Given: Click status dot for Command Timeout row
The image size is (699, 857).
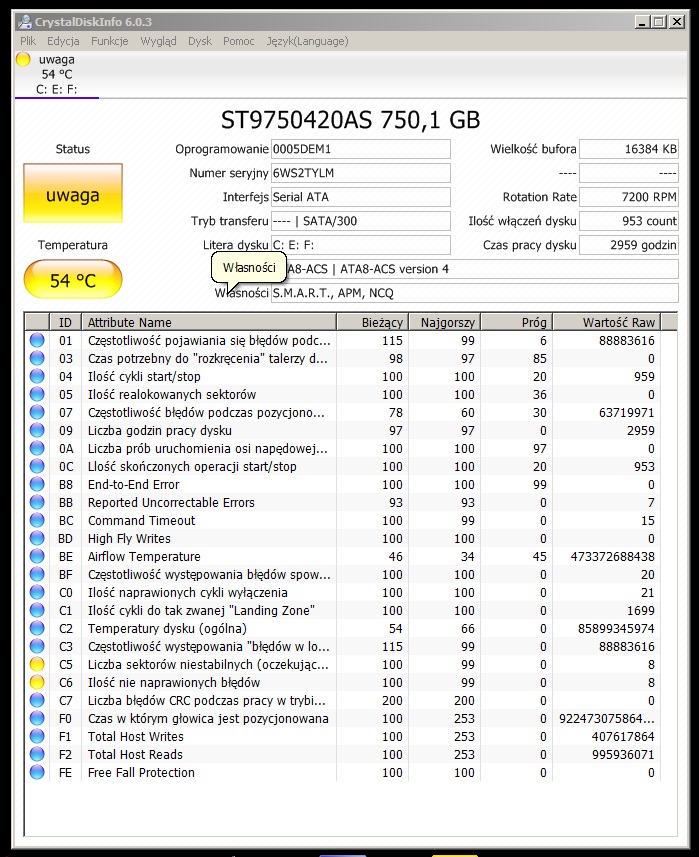Looking at the screenshot, I should (37, 521).
